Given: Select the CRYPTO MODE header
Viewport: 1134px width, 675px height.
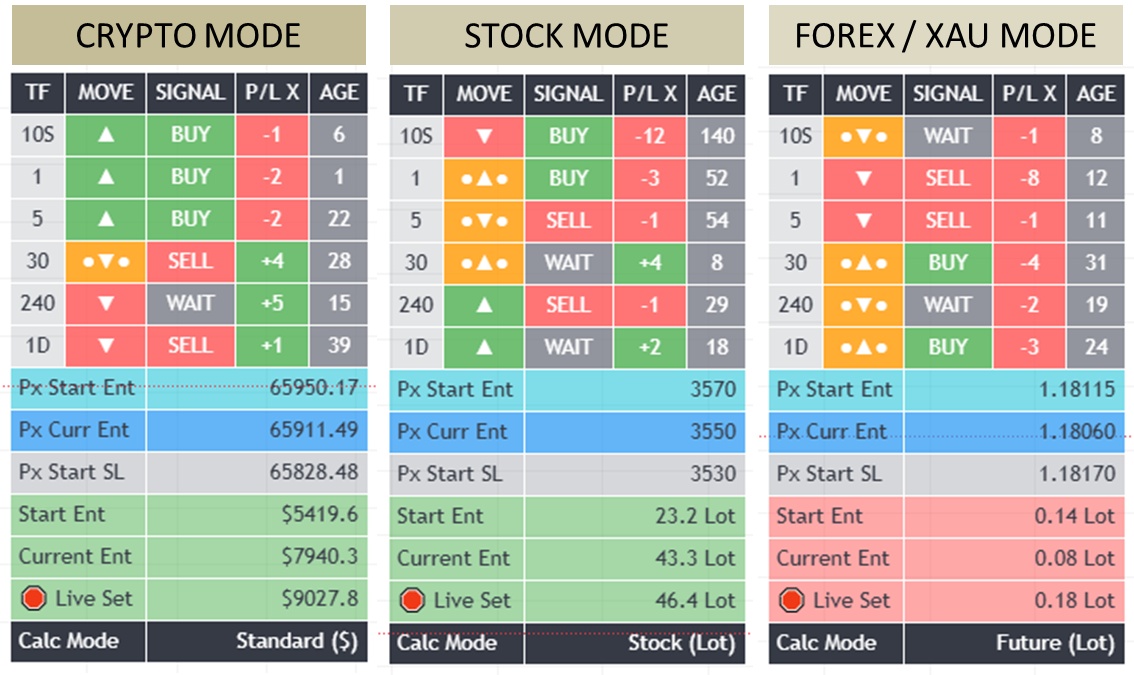Looking at the screenshot, I should (188, 36).
